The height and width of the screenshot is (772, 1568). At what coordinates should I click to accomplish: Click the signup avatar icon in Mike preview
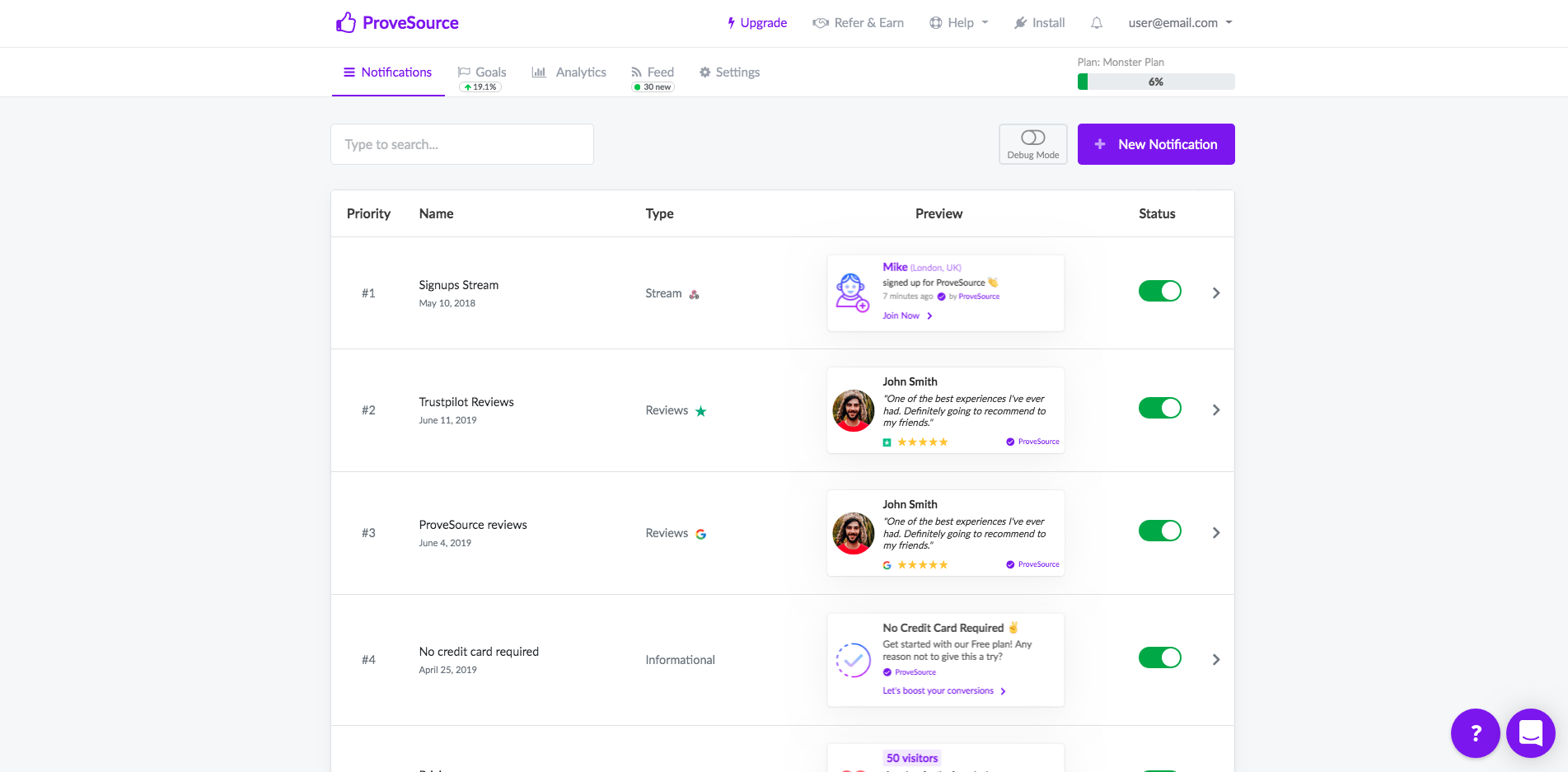tap(853, 292)
